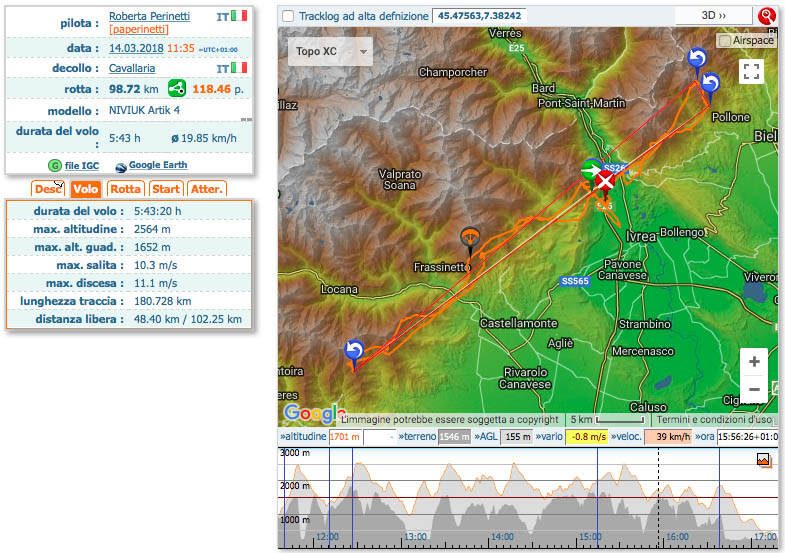Click the green route share icon
Viewport: 785px width, 553px height.
(176, 88)
